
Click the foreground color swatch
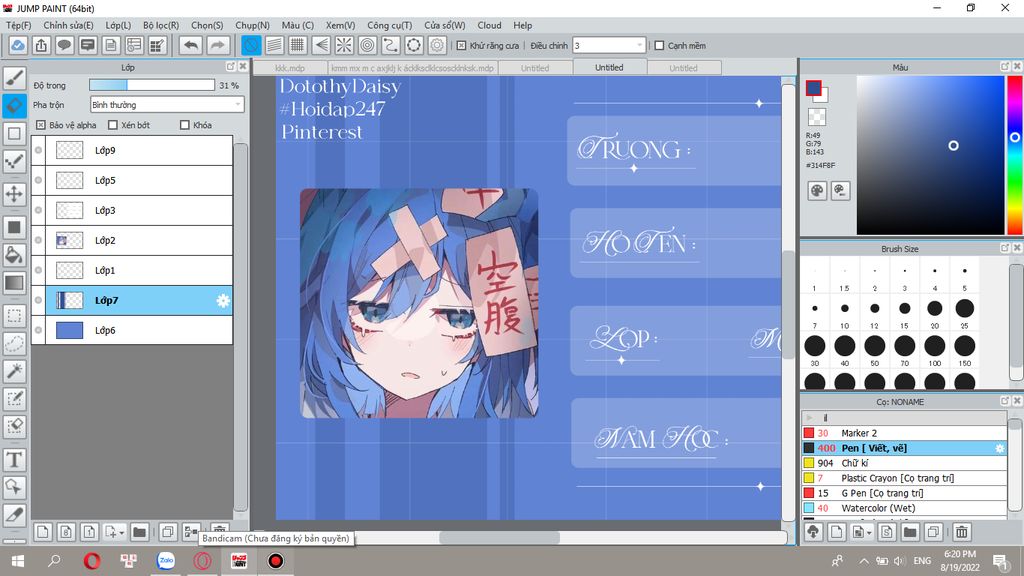[813, 88]
